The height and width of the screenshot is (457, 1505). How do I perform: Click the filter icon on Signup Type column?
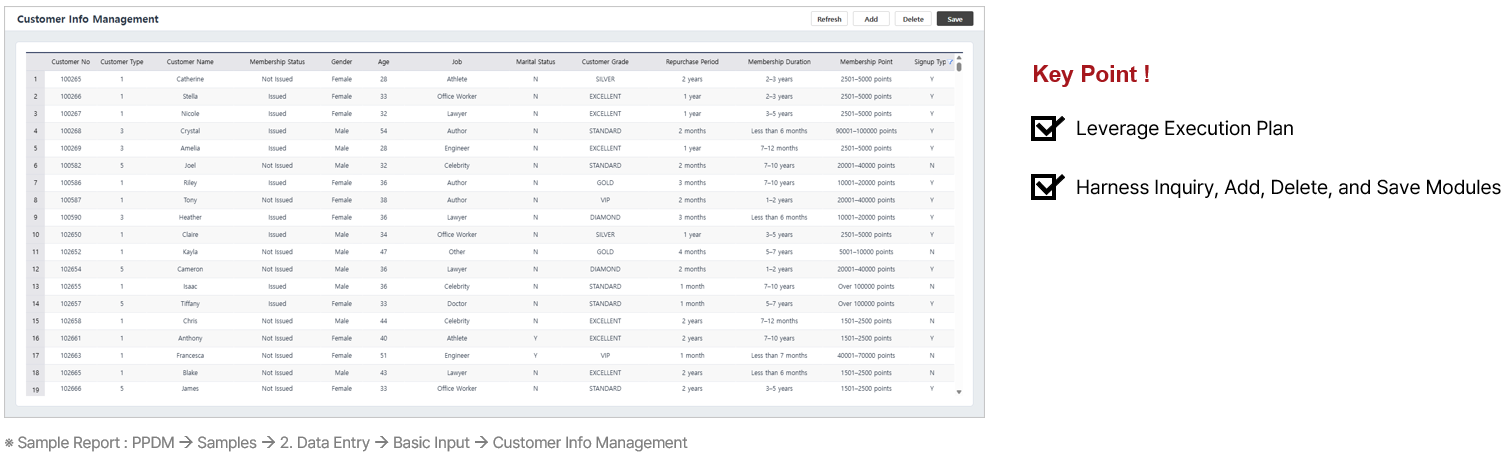951,62
